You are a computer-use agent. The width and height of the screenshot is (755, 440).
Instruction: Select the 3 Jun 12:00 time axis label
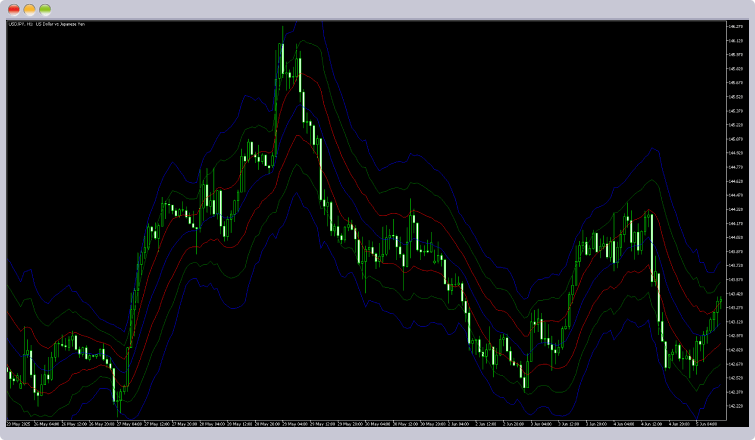[569, 424]
